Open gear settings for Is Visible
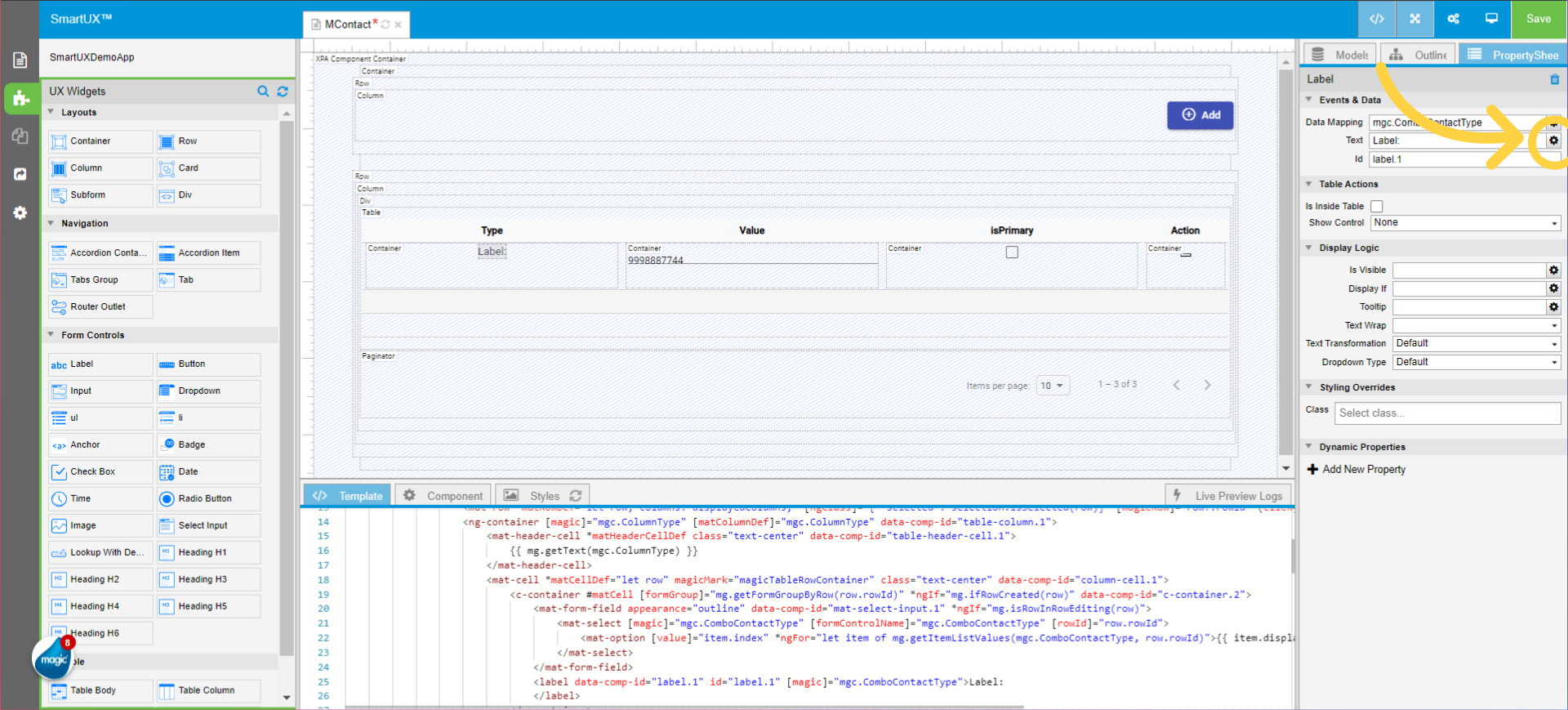 click(1553, 270)
